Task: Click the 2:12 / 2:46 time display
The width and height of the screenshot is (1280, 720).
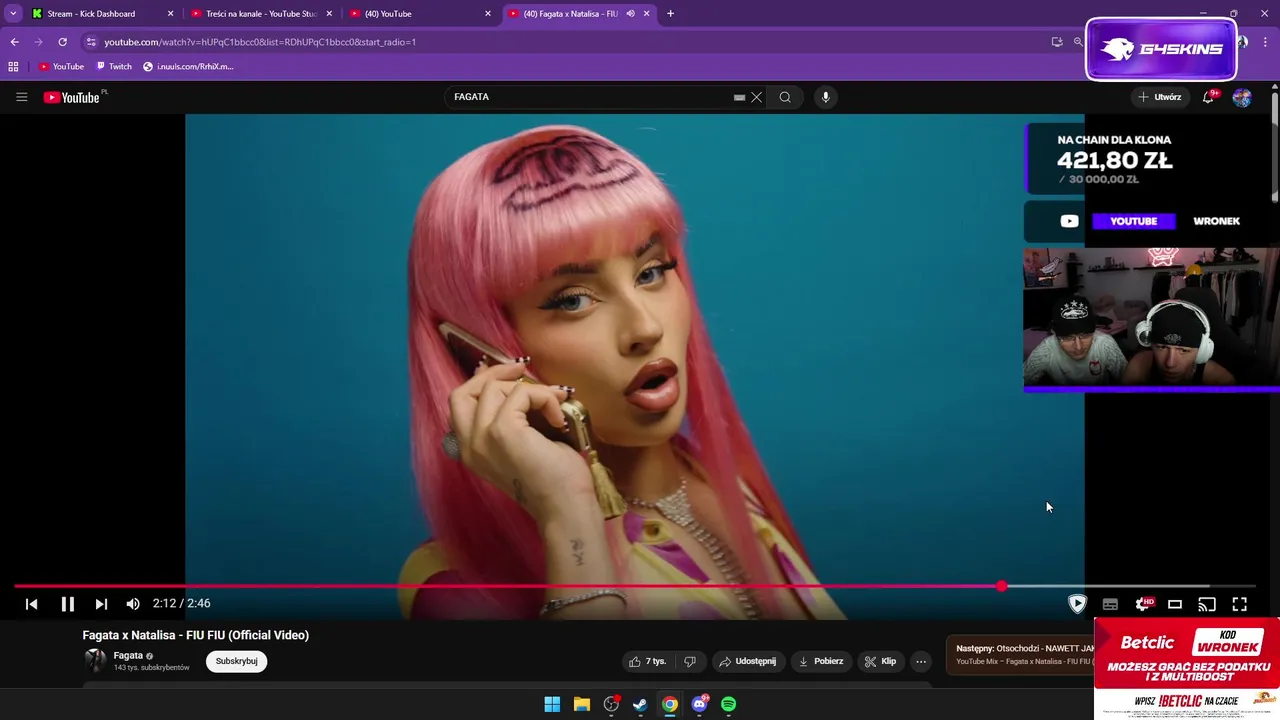Action: click(x=181, y=604)
